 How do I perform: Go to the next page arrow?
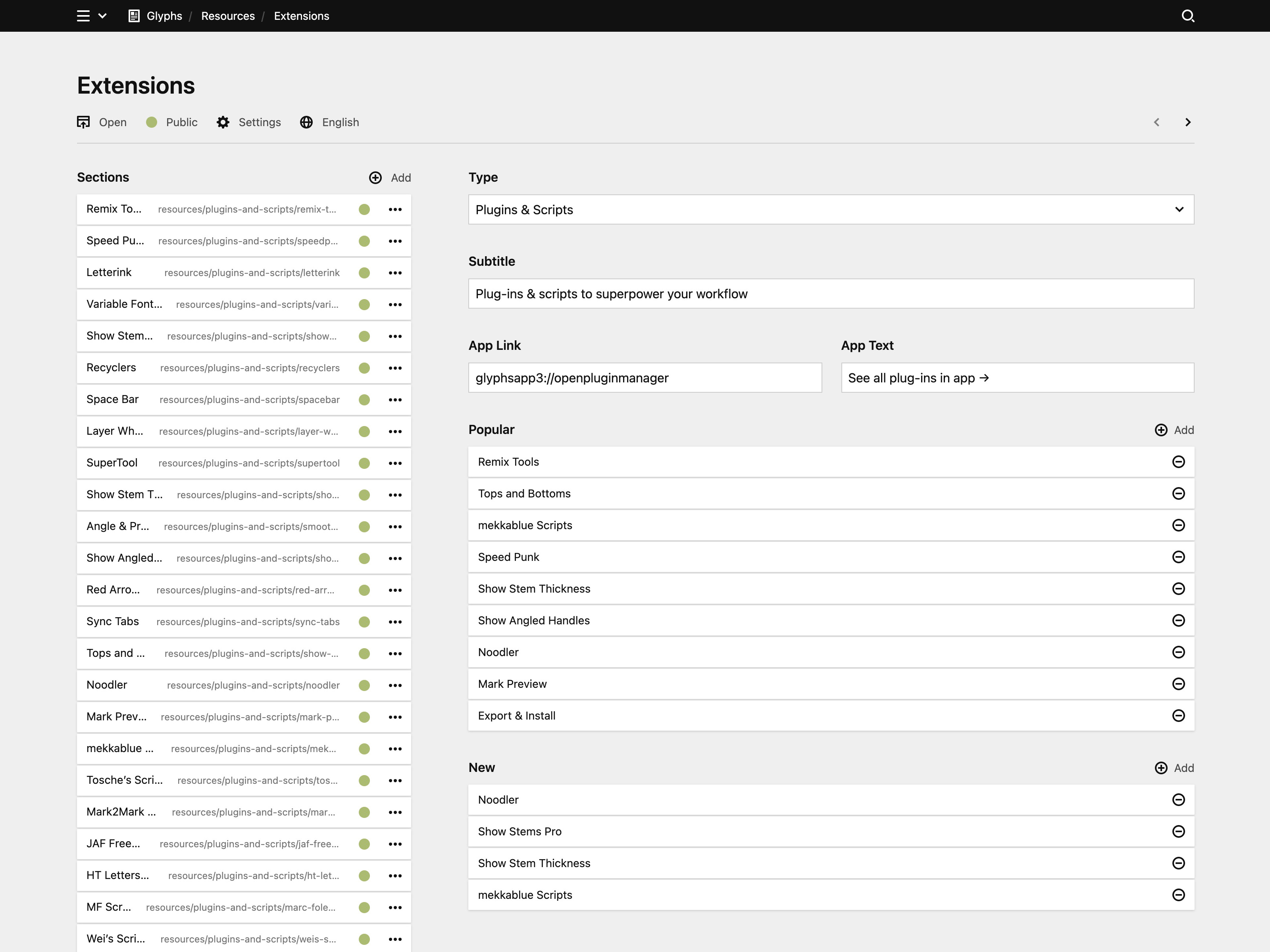[1187, 122]
